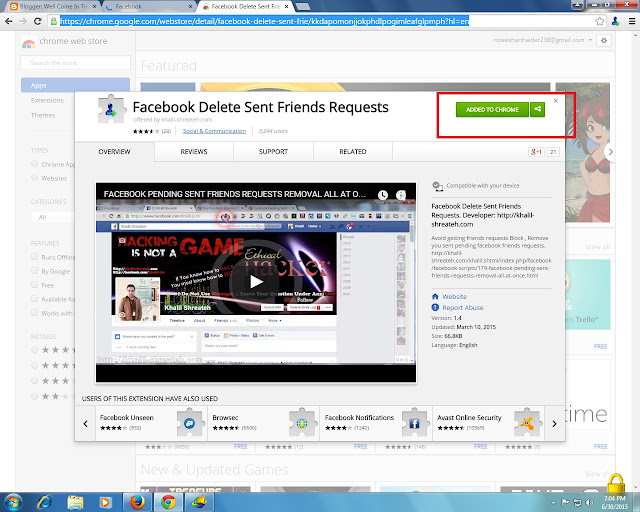Check the Free feature checkbox
Screen dimensions: 640x512
pyautogui.click(x=35, y=285)
